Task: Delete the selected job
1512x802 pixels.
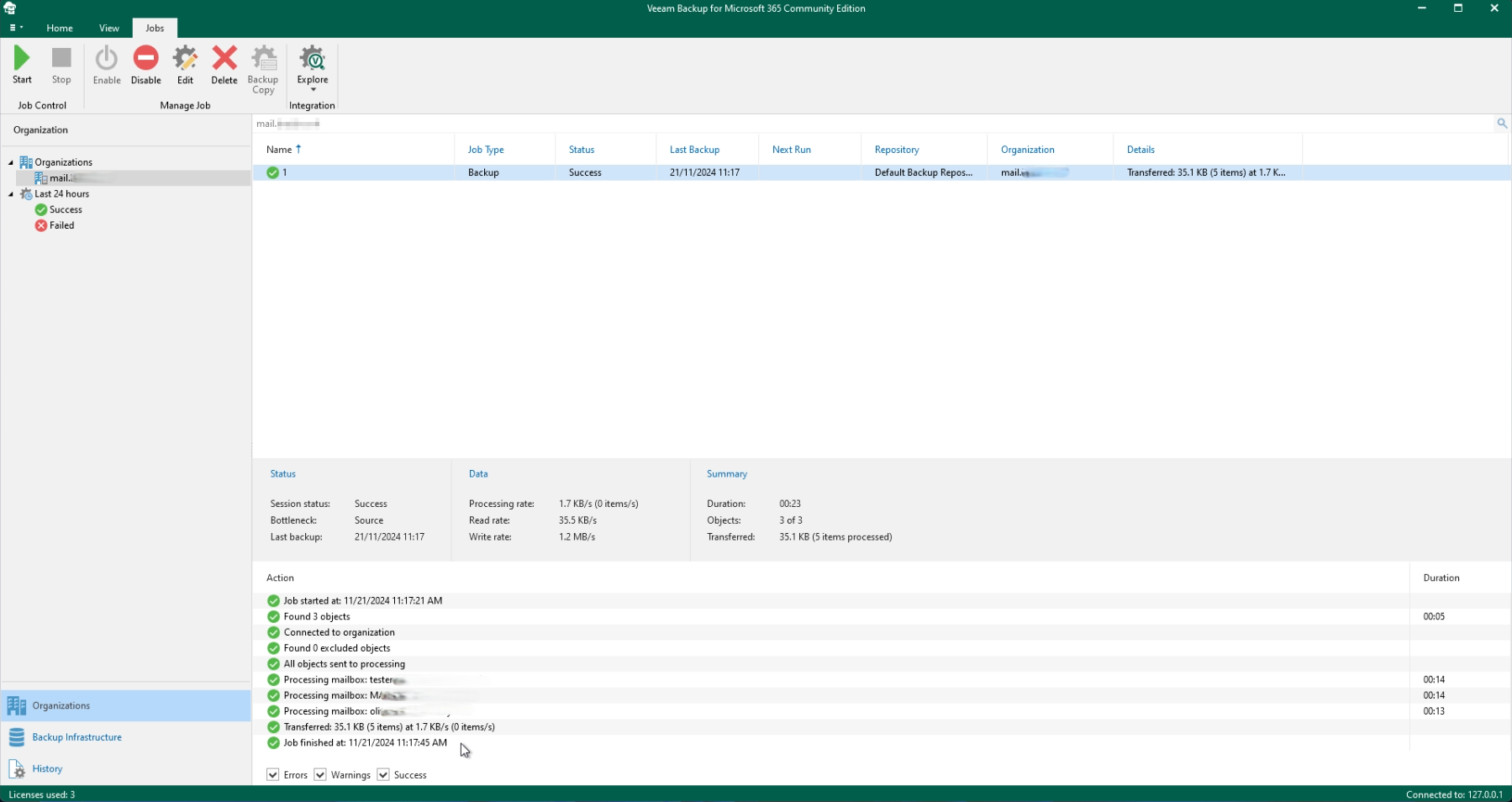Action: [x=224, y=65]
